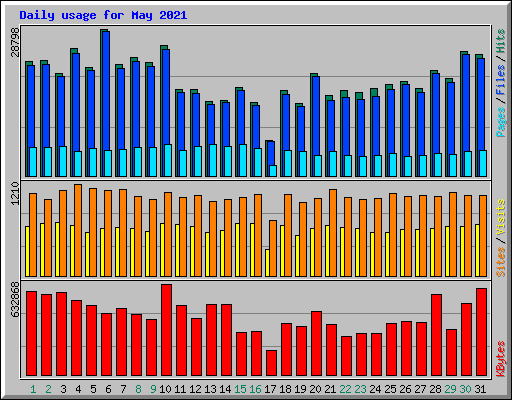Click day 28 on the x-axis
This screenshot has width=512, height=400.
(435, 389)
